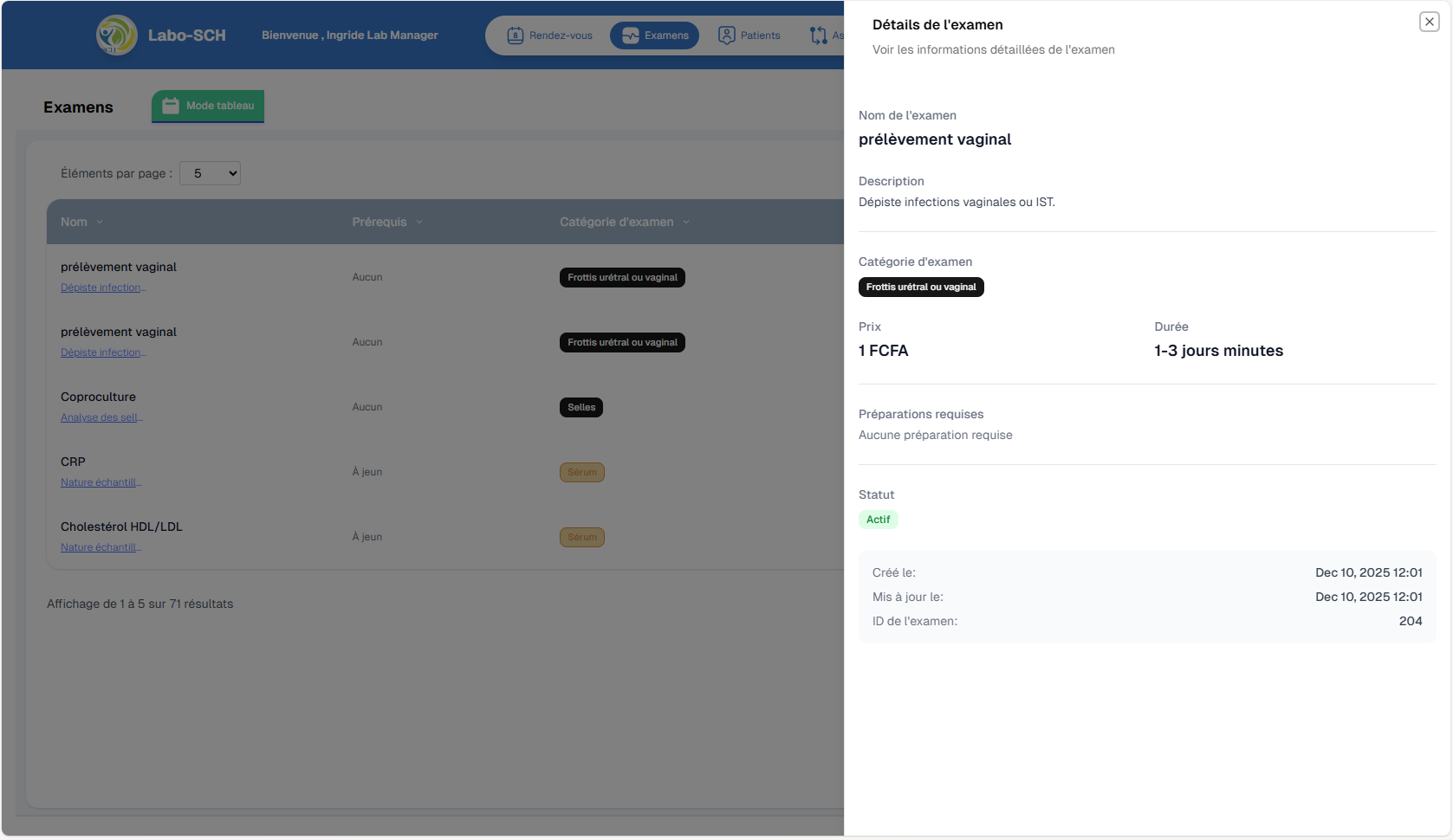The image size is (1453, 840).
Task: Click the Rendez-vous calendar icon
Action: [516, 36]
